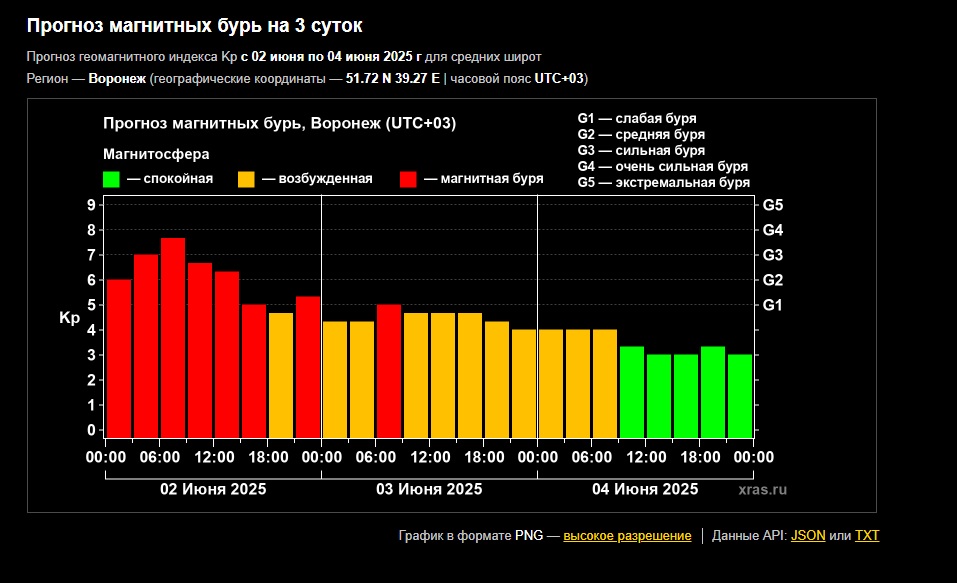This screenshot has height=583, width=957.
Task: Click the G5 label on the right axis
Action: pos(773,205)
